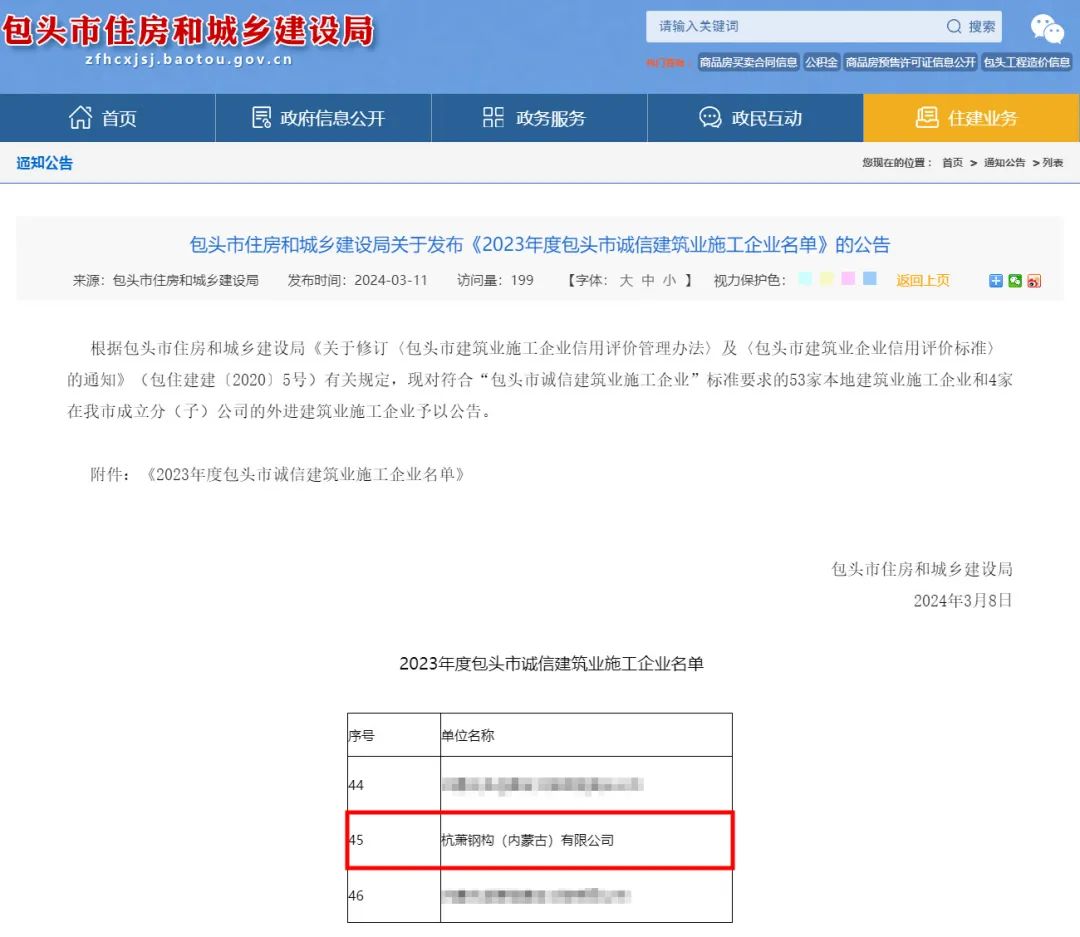The width and height of the screenshot is (1080, 937).
Task: Set font size to 小 (small)
Action: (669, 281)
